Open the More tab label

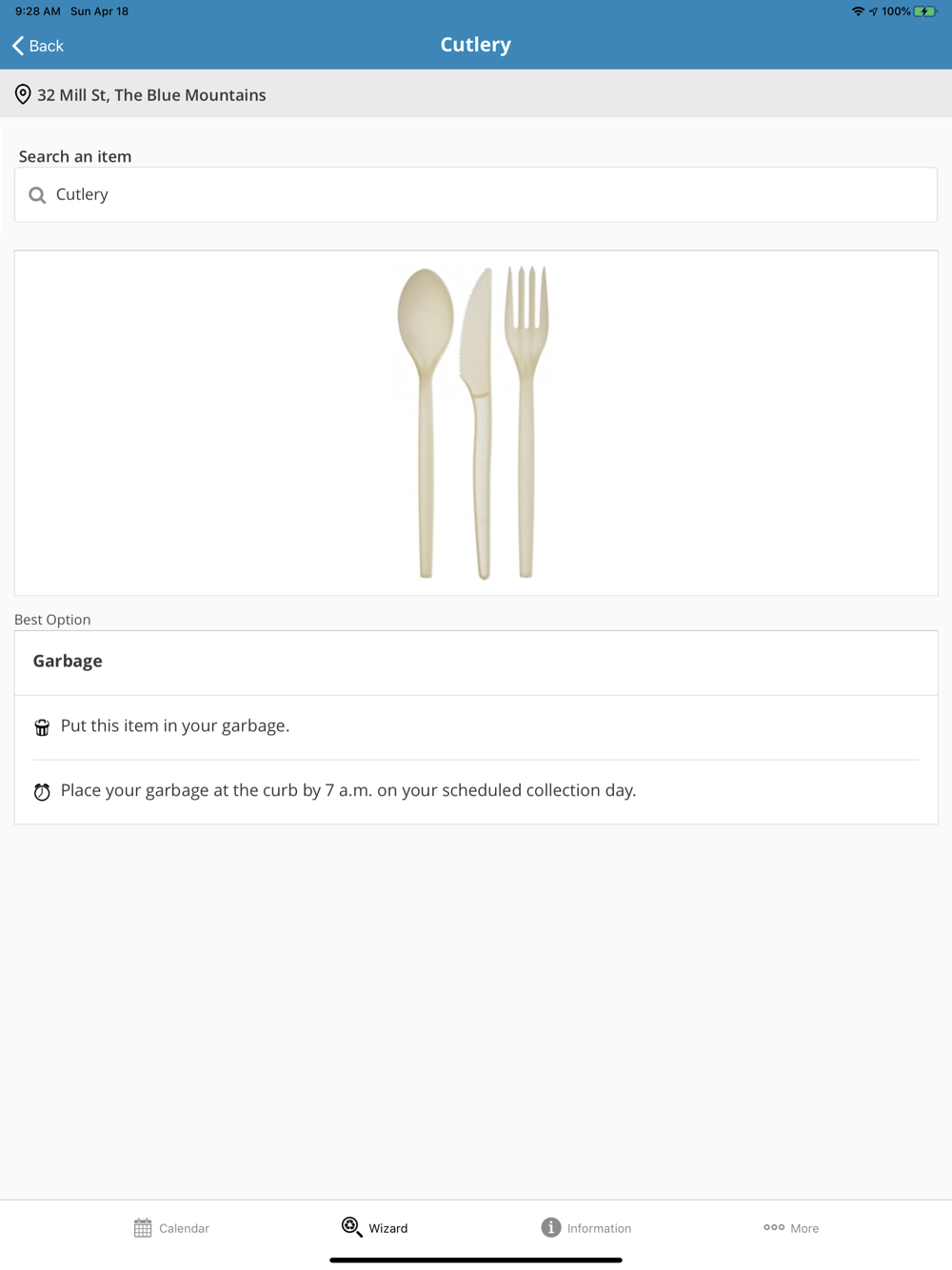pos(804,1228)
